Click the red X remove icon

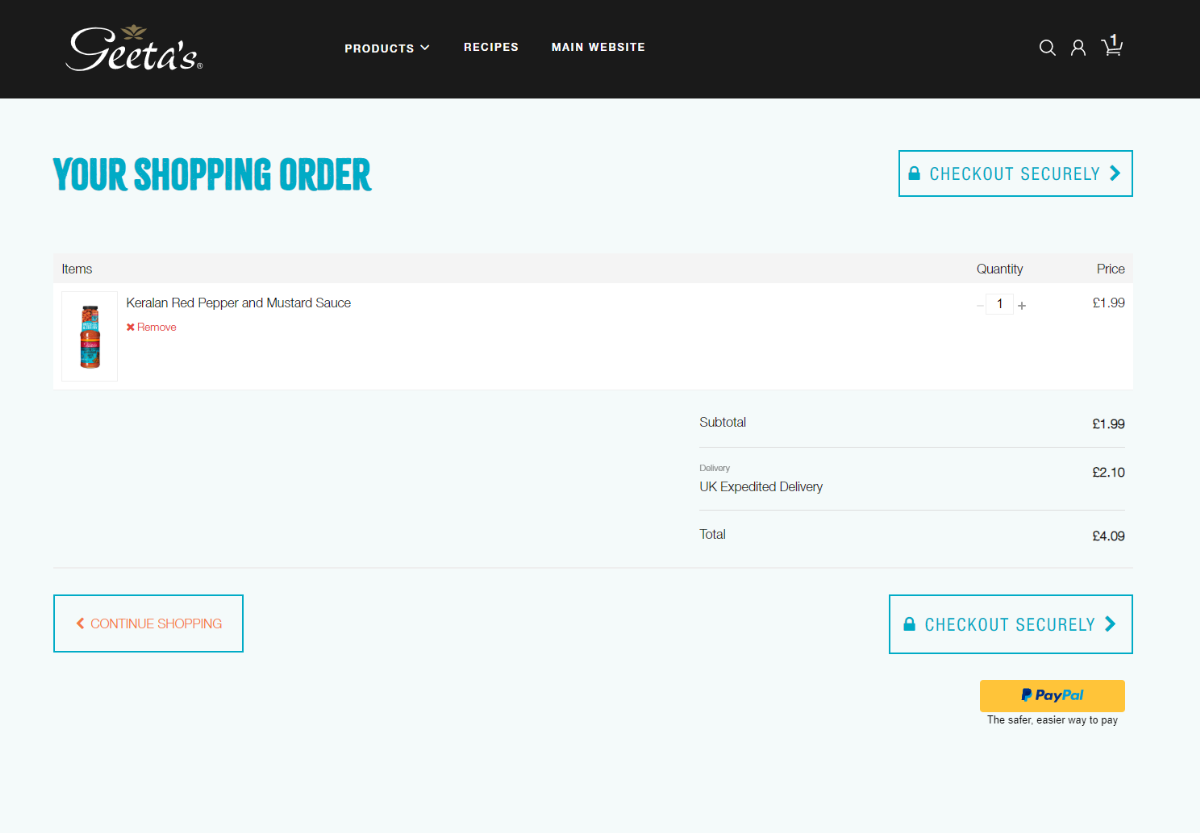click(130, 327)
